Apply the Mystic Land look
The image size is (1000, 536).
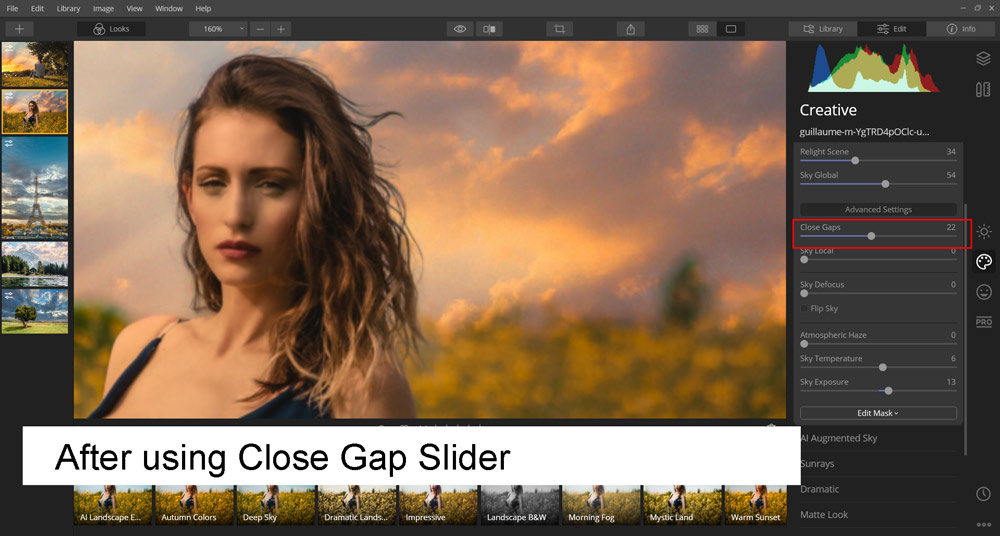click(x=682, y=505)
